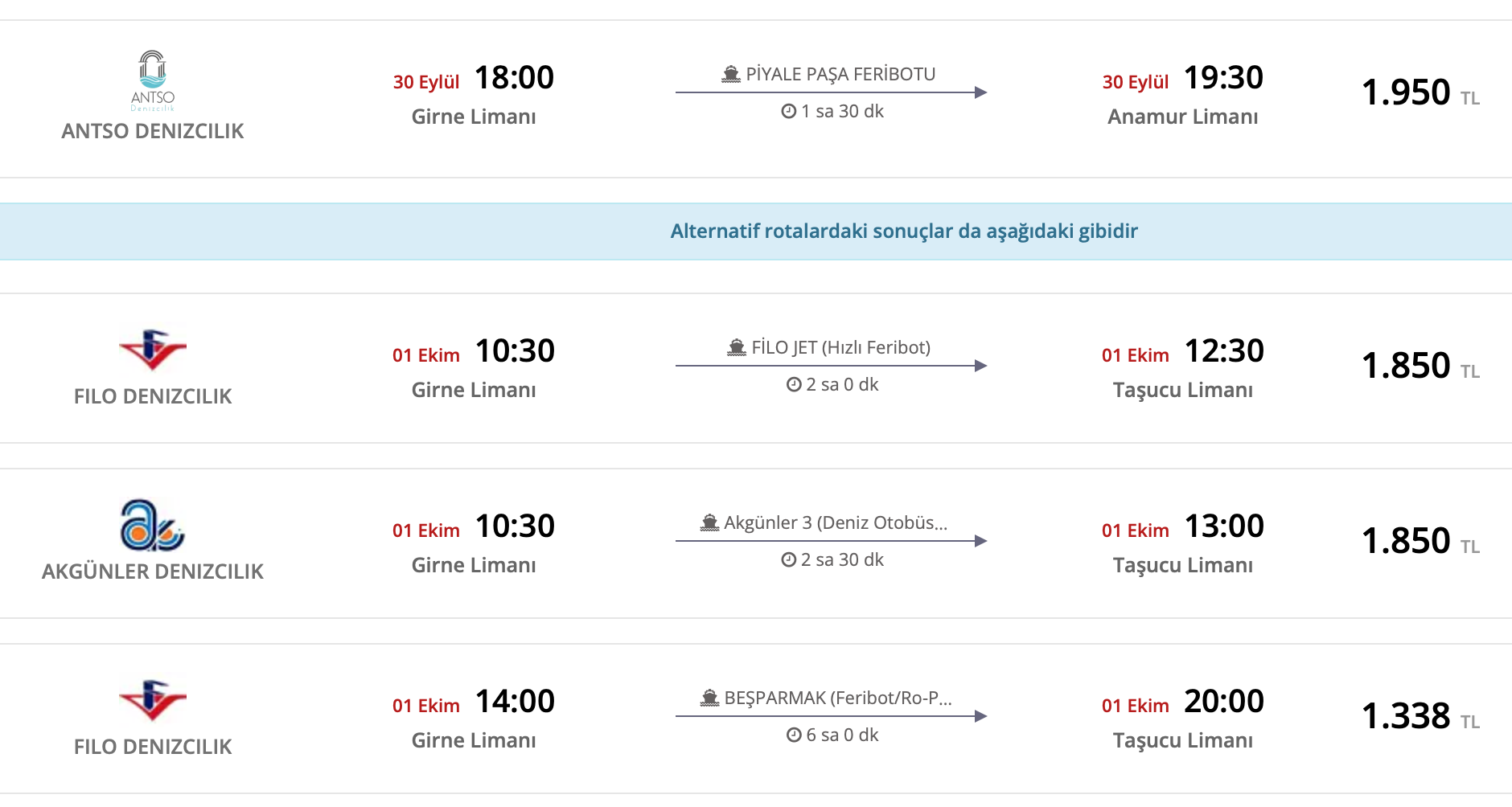
Task: Click the Filo Denizcilik logo on 10:30 trip
Action: [152, 350]
